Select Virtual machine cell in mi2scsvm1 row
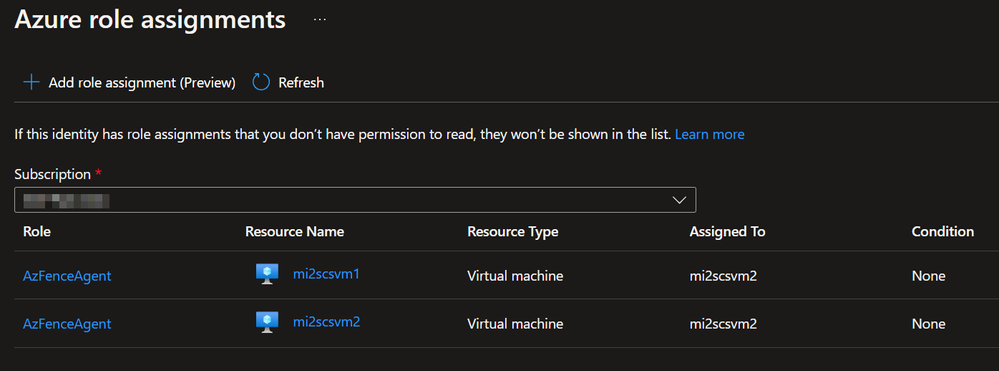999x371 pixels. pos(515,276)
